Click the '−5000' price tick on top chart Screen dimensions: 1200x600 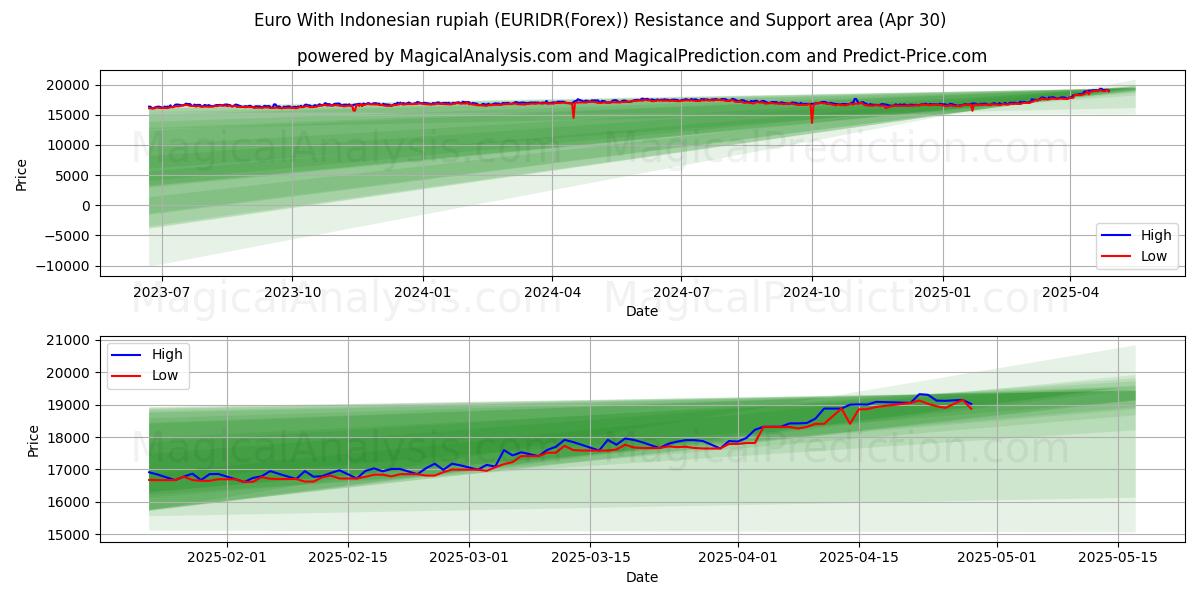click(x=69, y=236)
